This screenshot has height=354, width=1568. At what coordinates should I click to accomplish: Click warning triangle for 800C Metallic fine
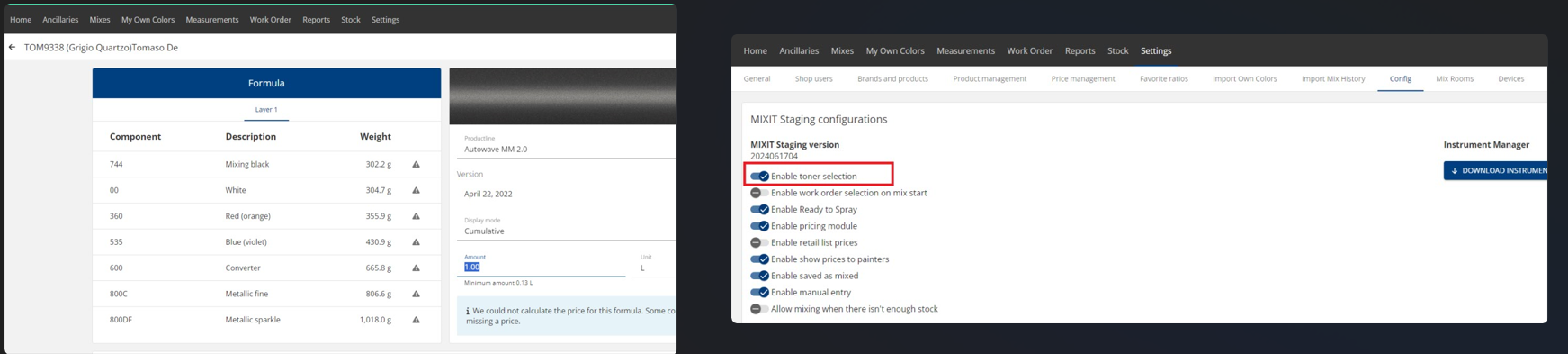(x=416, y=294)
